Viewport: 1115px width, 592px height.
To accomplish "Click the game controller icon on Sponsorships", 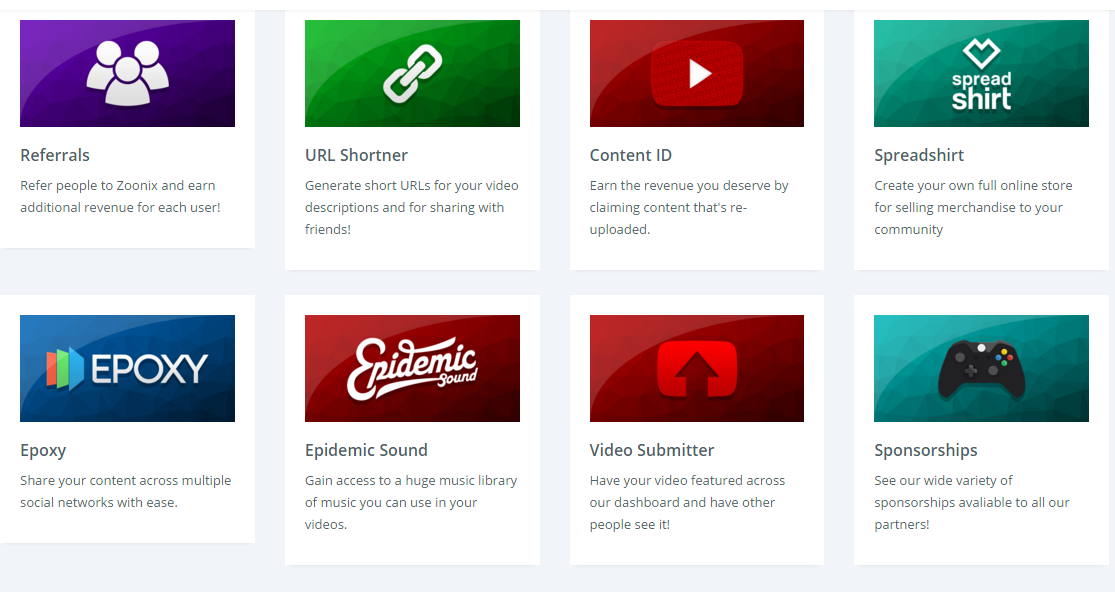I will [x=981, y=370].
